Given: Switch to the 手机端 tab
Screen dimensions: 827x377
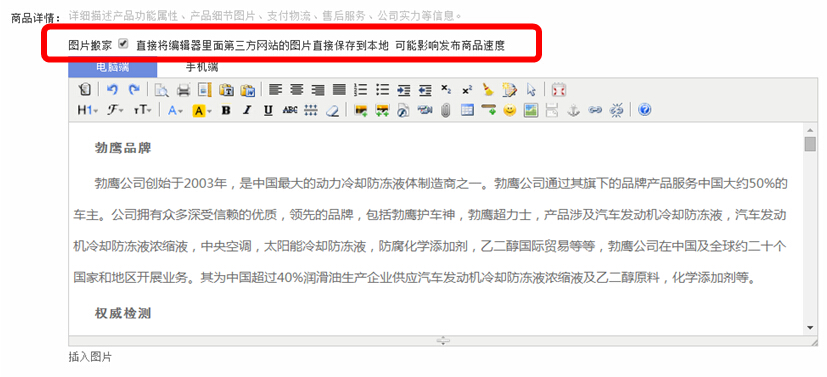Looking at the screenshot, I should pos(201,67).
